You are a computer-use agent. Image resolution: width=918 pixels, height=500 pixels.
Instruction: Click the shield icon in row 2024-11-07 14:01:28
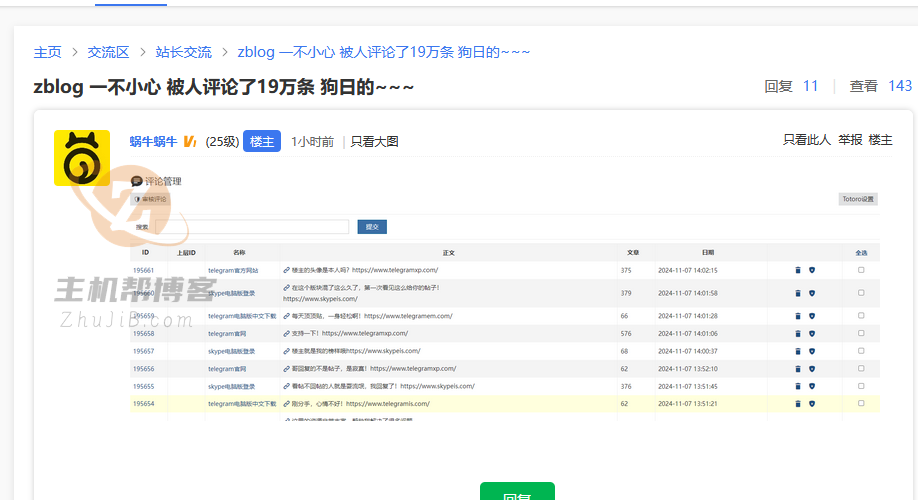pyautogui.click(x=811, y=316)
